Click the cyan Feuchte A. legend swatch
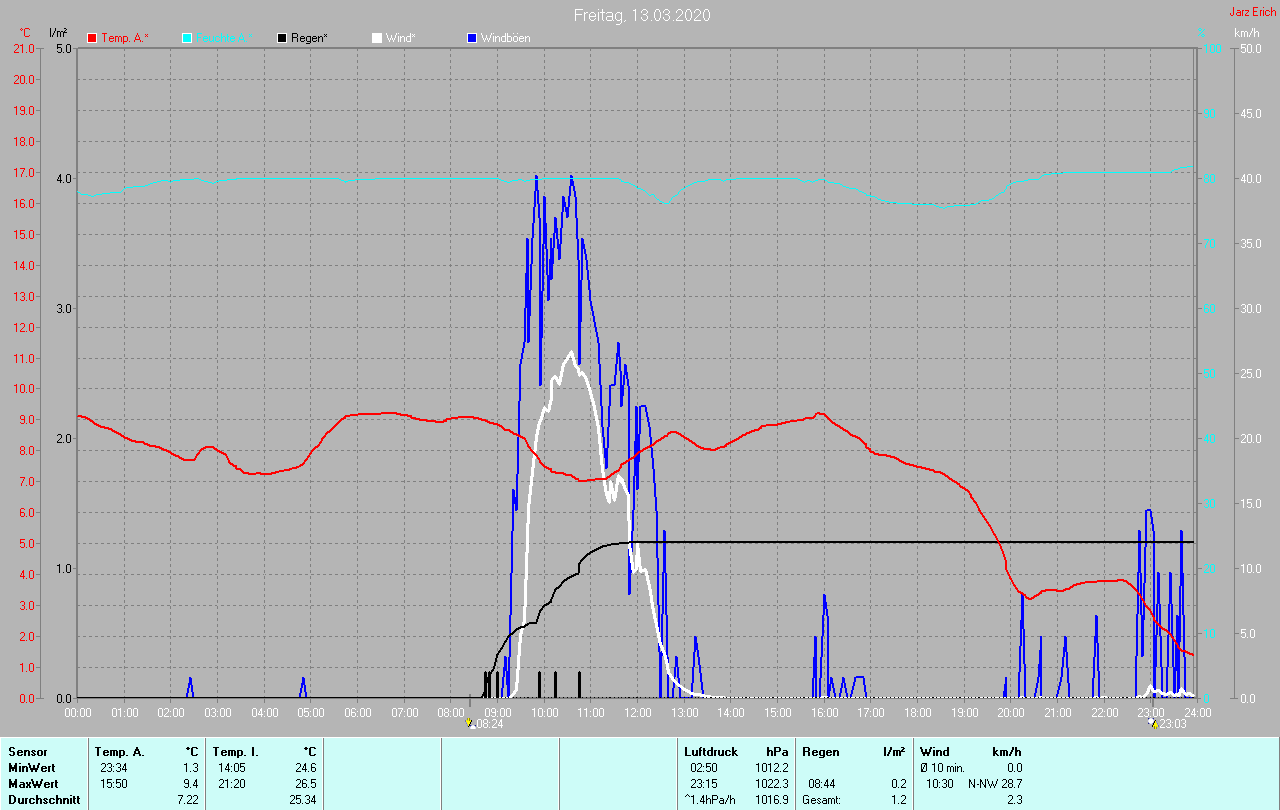This screenshot has width=1280, height=810. click(187, 38)
